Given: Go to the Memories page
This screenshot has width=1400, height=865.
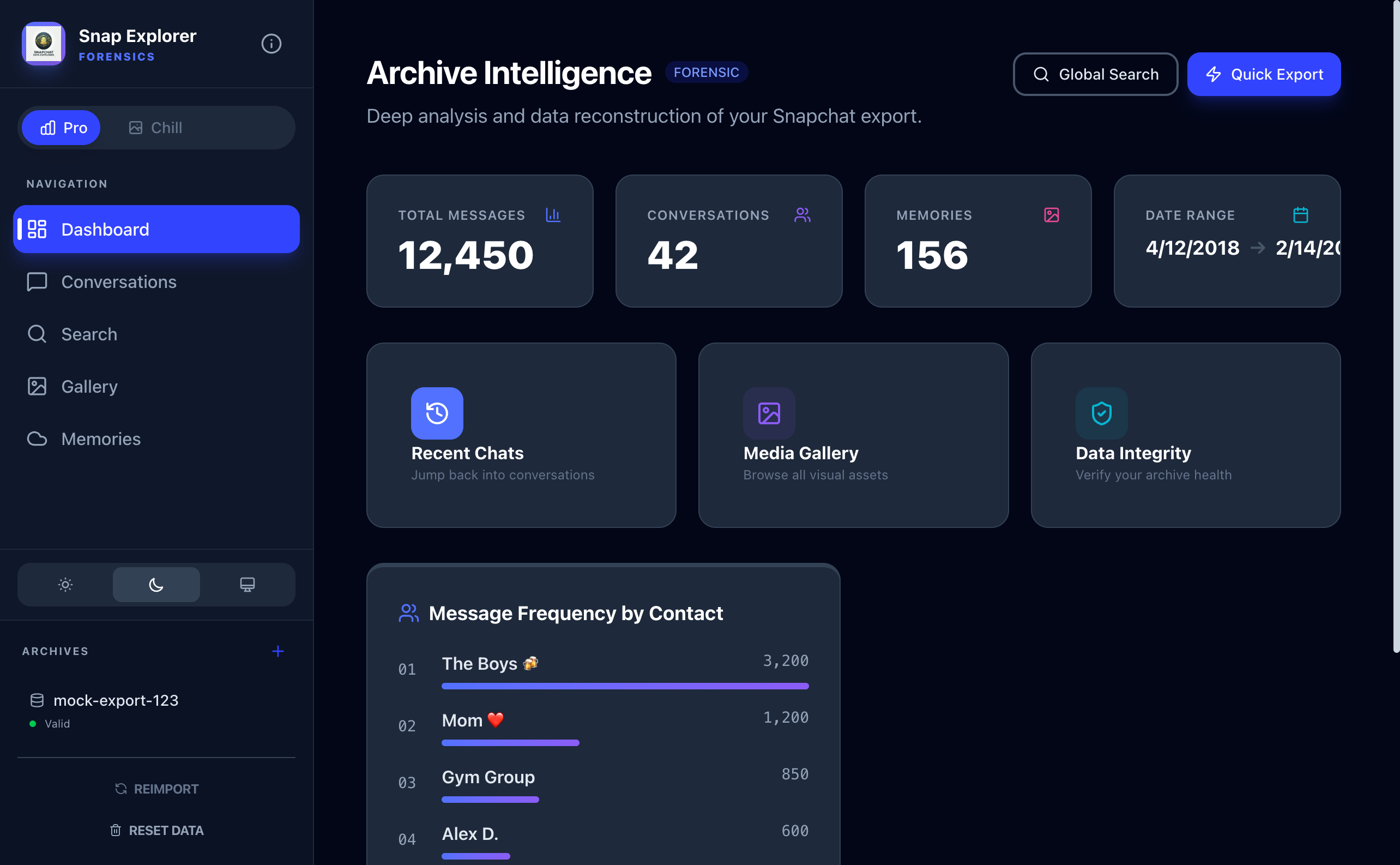Looking at the screenshot, I should [101, 439].
